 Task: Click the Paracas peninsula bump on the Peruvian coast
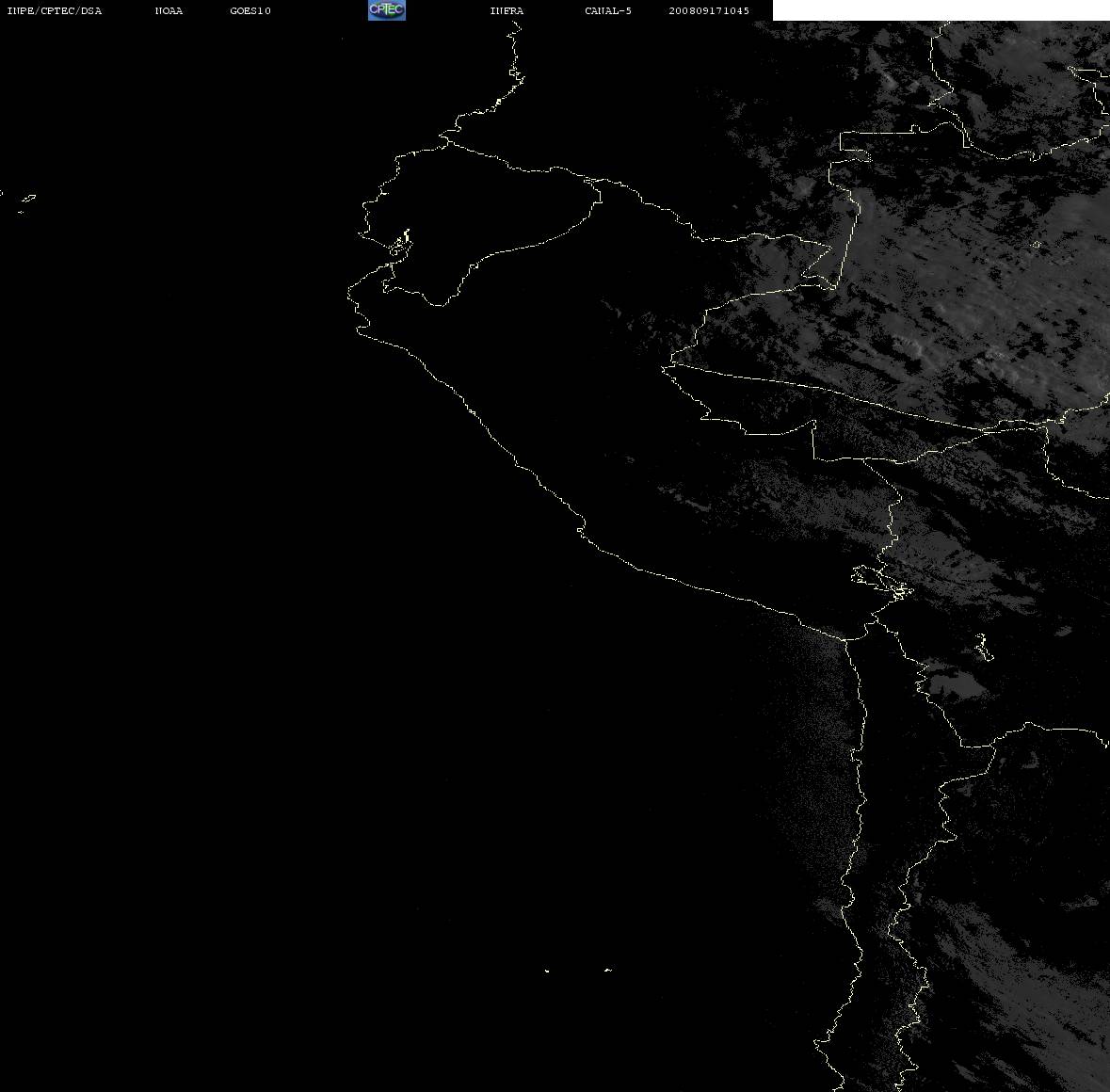pyautogui.click(x=581, y=528)
